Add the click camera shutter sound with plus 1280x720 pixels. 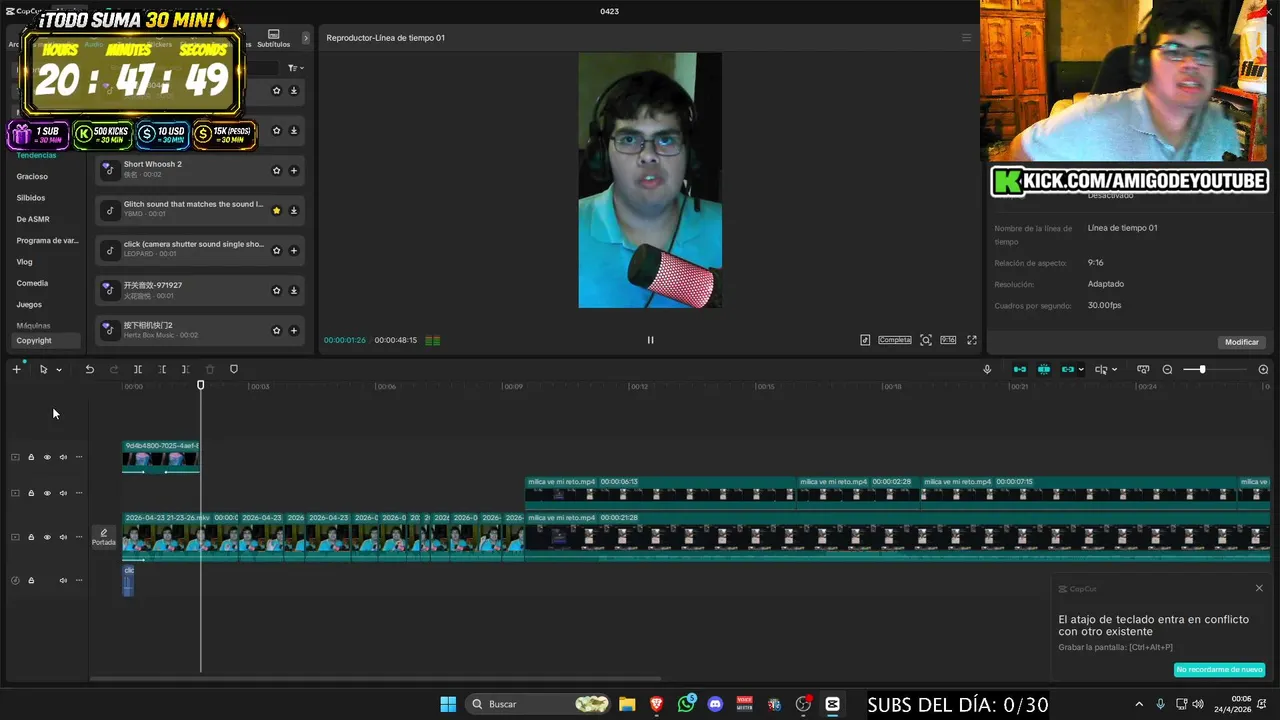tap(294, 250)
